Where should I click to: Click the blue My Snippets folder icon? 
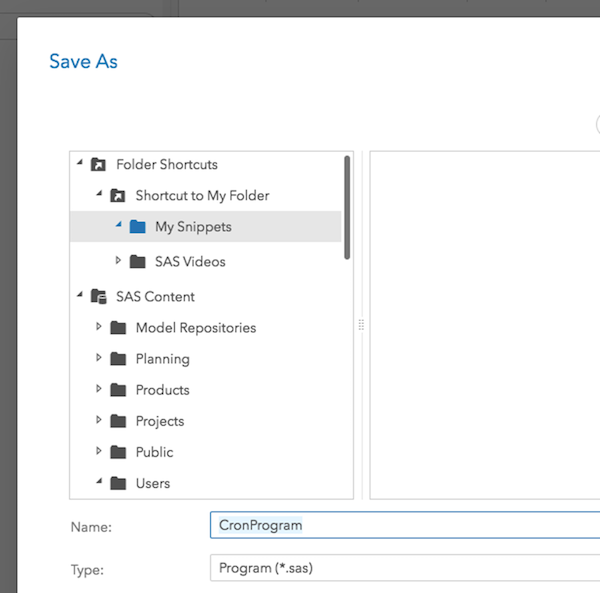coord(137,227)
